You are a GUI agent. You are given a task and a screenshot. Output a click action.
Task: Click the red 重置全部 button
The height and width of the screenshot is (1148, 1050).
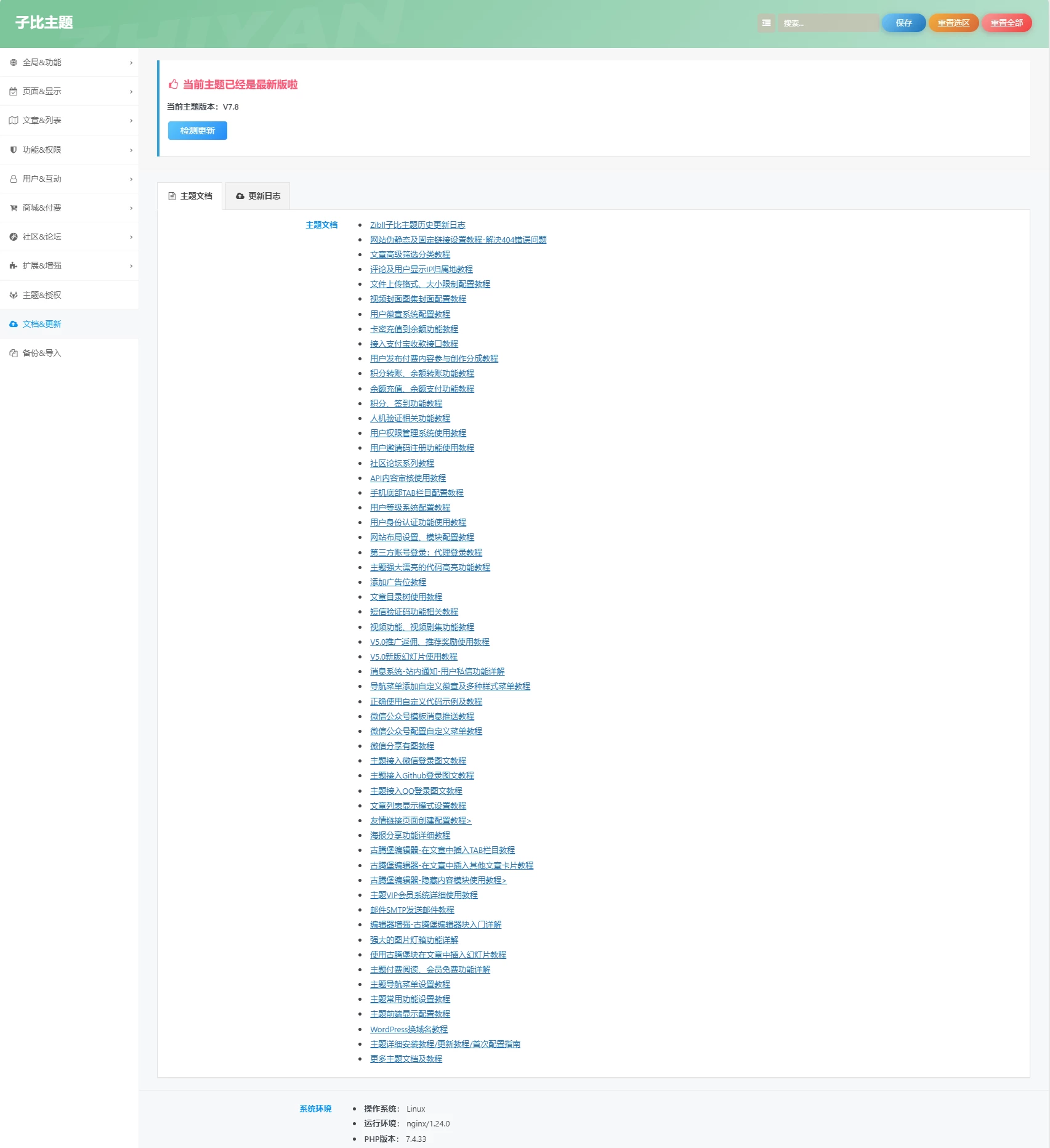tap(1006, 23)
